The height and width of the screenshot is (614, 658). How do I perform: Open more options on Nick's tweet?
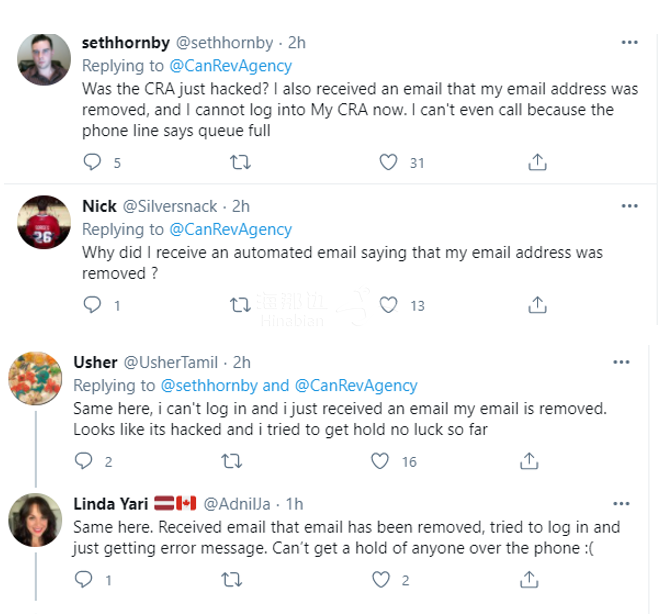click(629, 206)
